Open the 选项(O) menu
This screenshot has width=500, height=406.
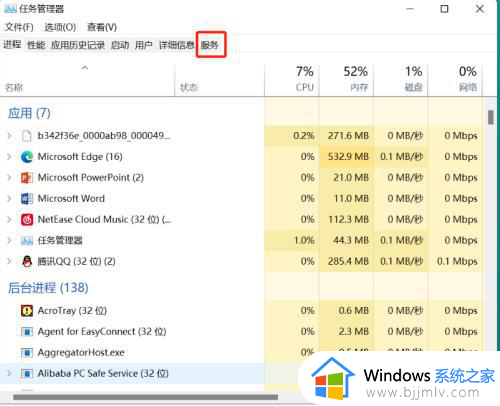(x=60, y=27)
